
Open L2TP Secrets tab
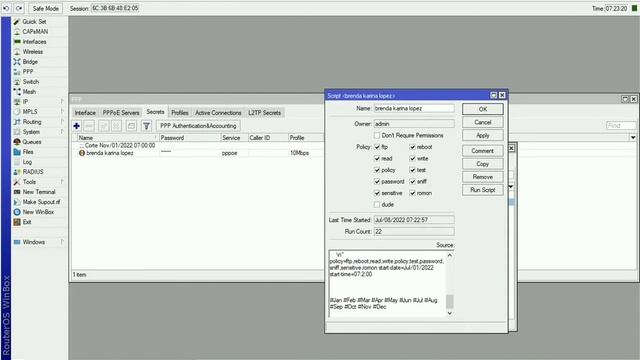click(x=264, y=113)
